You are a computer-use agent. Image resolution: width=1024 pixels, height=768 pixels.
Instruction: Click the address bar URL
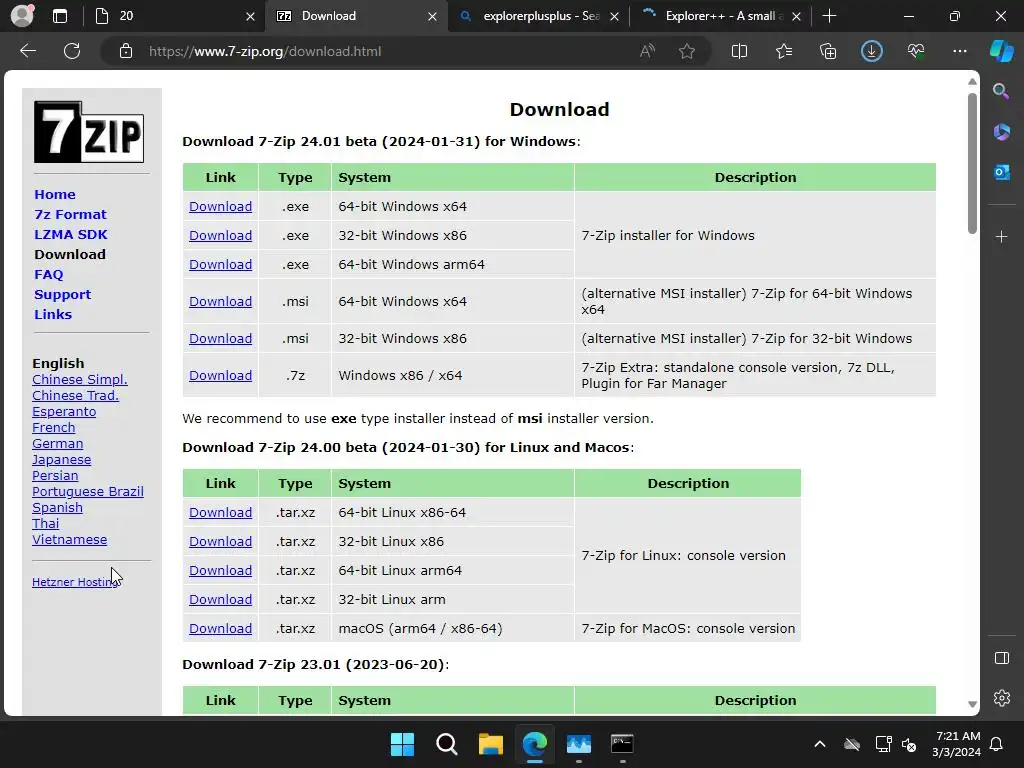coord(264,51)
